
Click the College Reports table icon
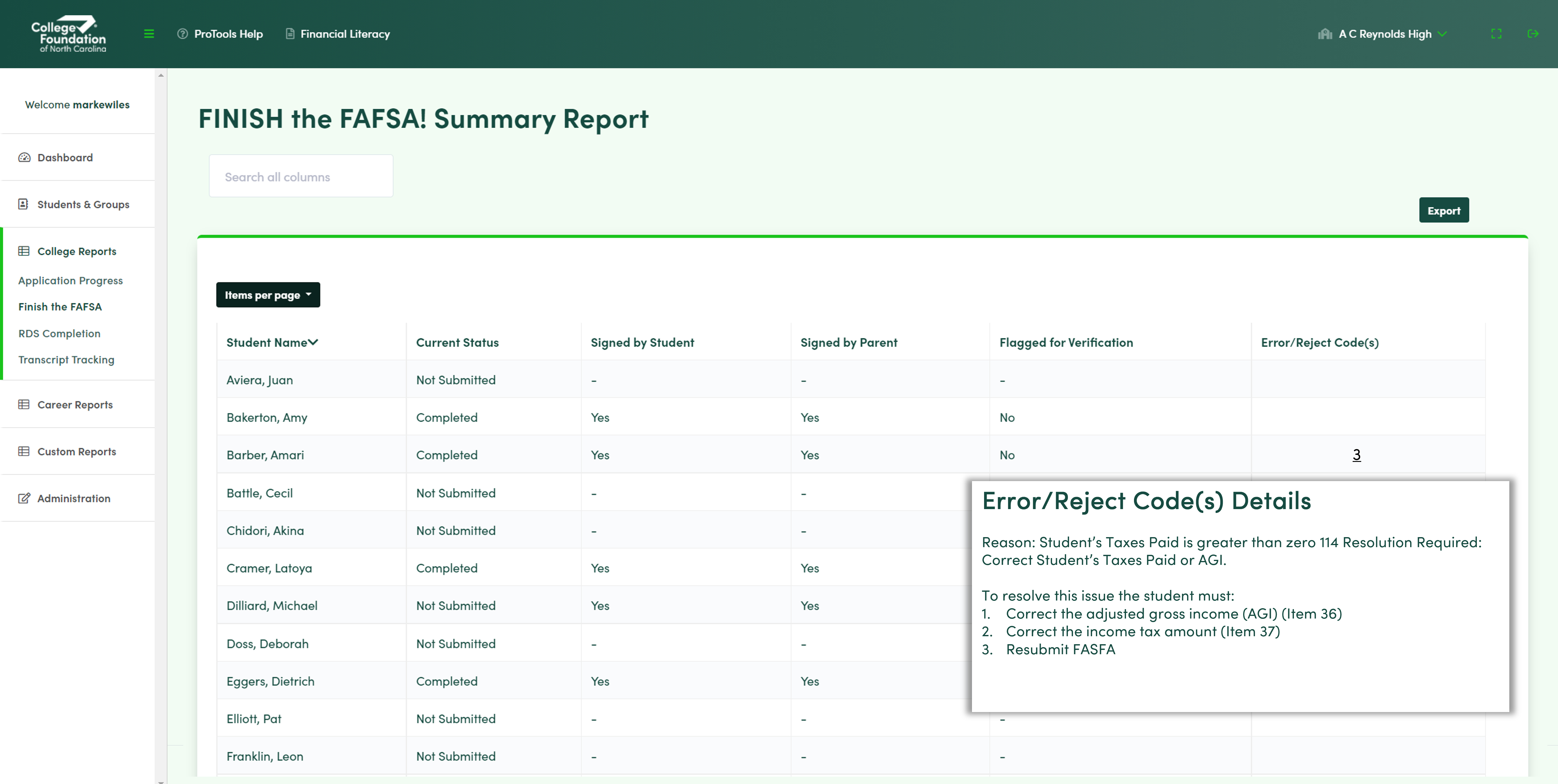point(24,251)
